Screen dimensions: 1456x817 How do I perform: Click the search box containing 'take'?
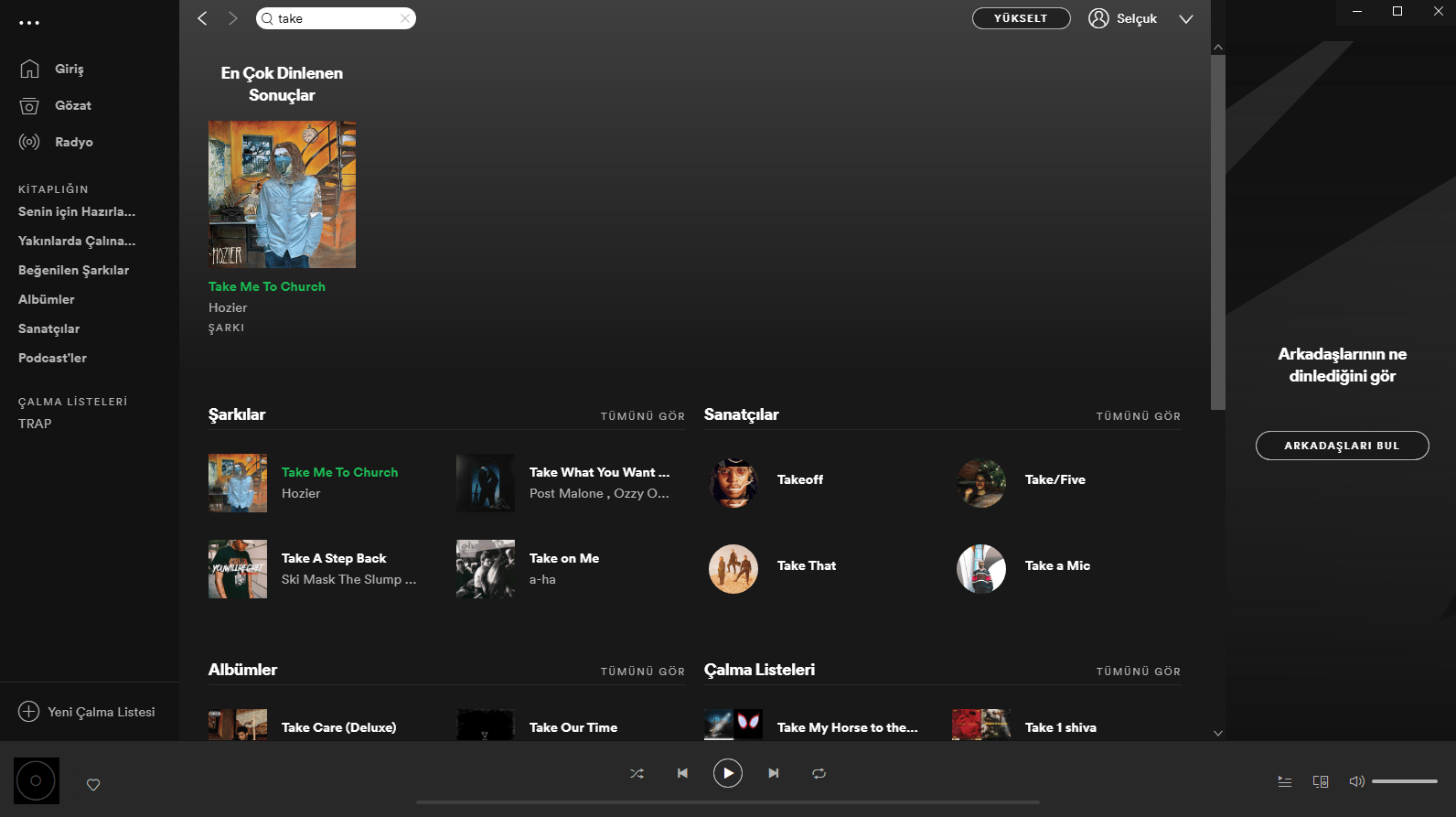pyautogui.click(x=336, y=18)
